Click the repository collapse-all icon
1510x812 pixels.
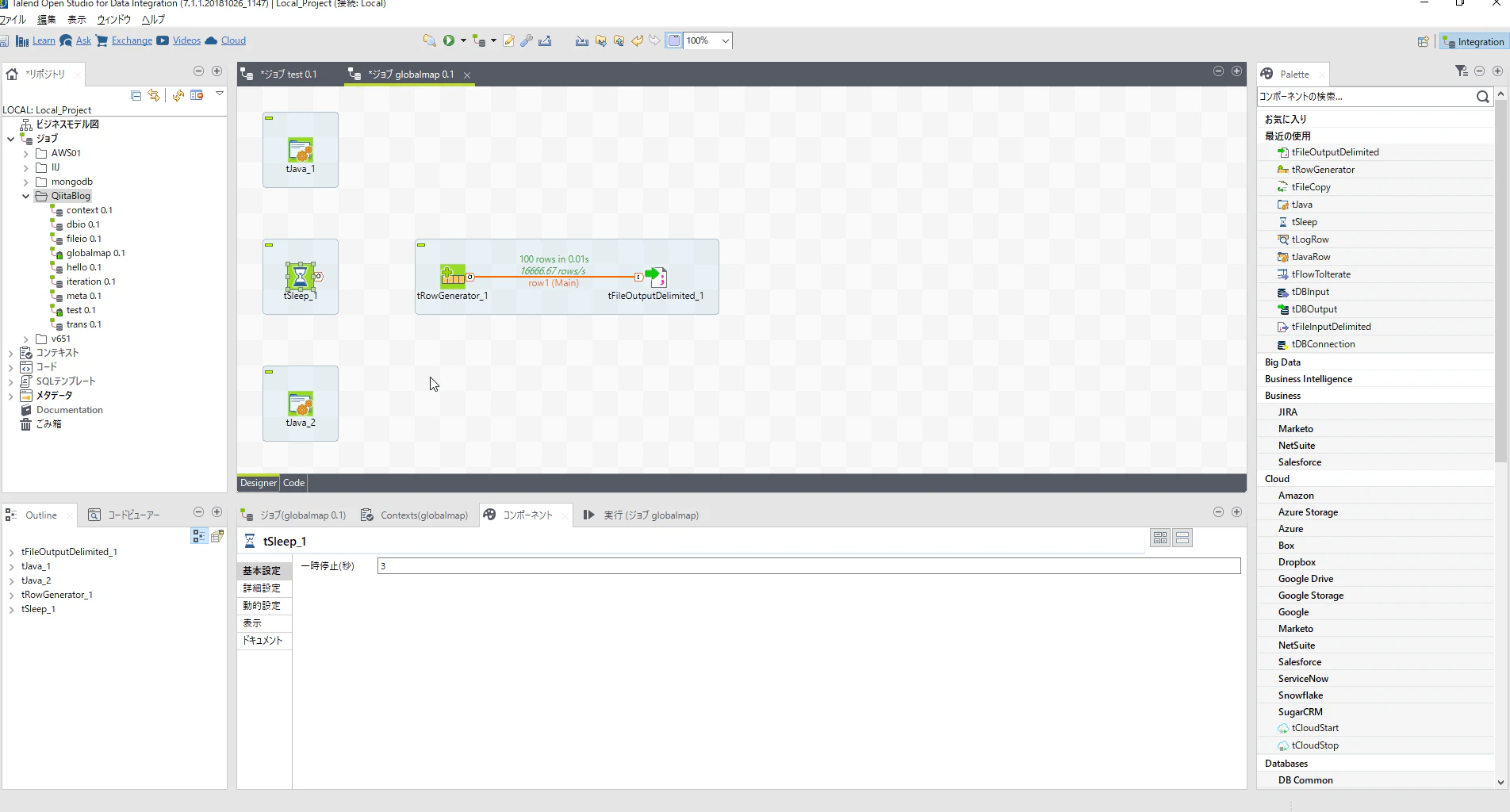pyautogui.click(x=136, y=95)
